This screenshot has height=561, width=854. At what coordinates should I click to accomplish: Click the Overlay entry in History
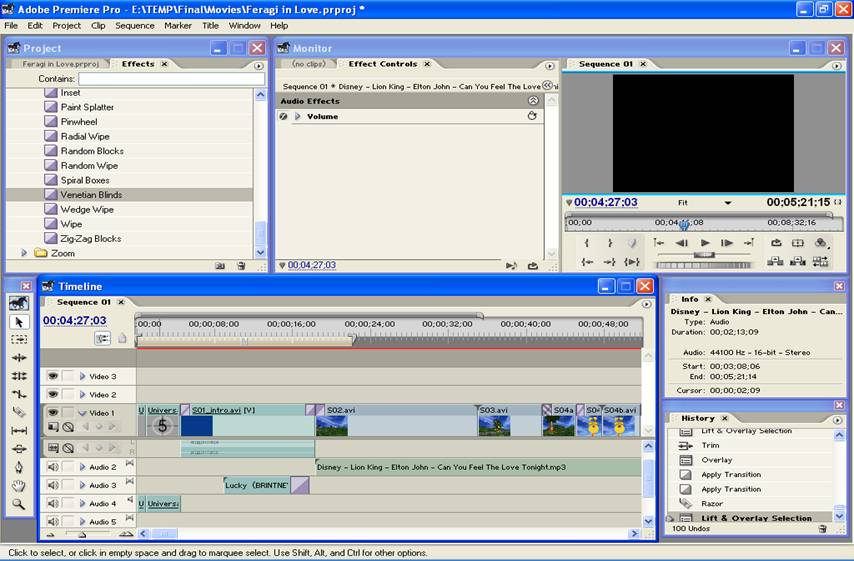coord(717,460)
